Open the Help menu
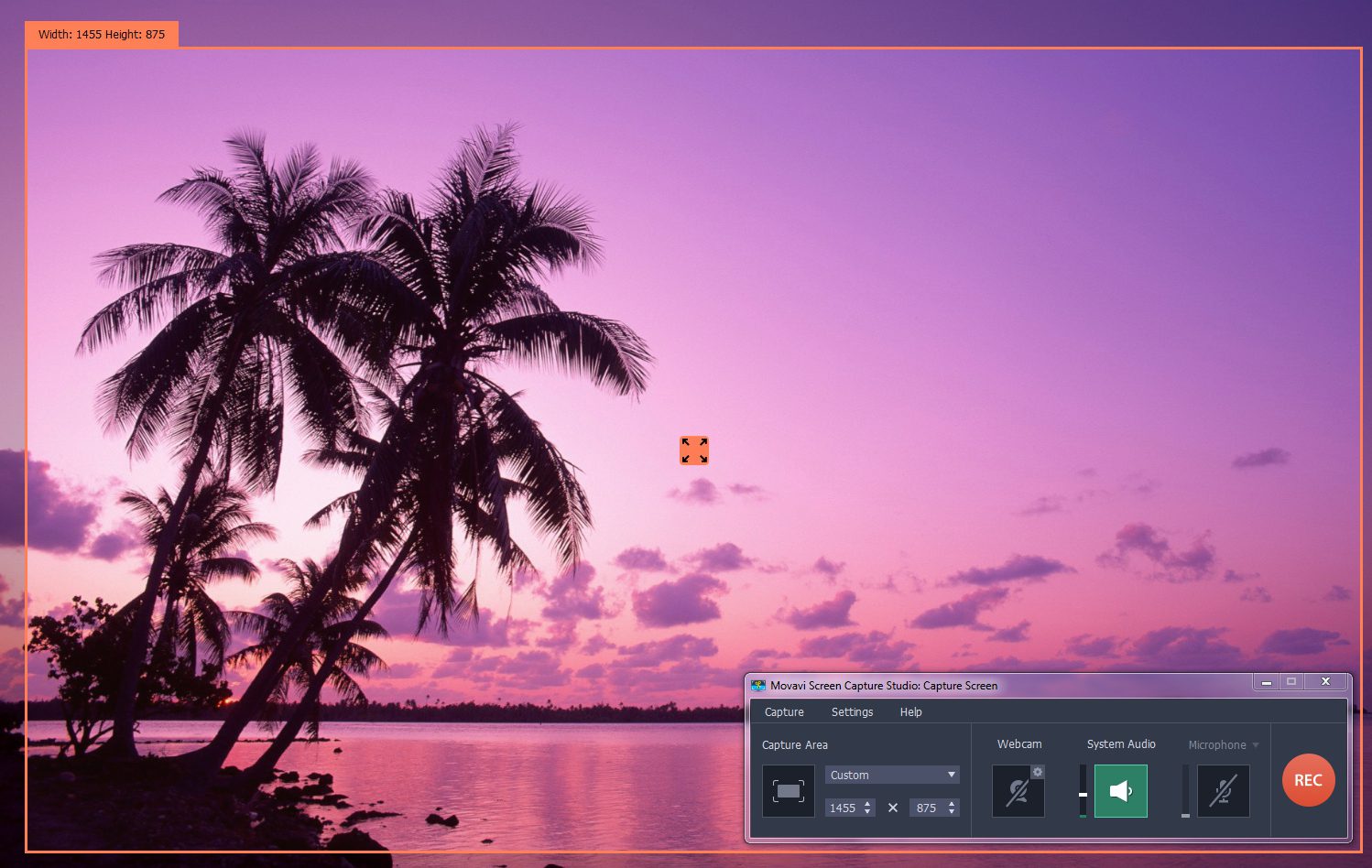The image size is (1372, 868). pyautogui.click(x=910, y=711)
